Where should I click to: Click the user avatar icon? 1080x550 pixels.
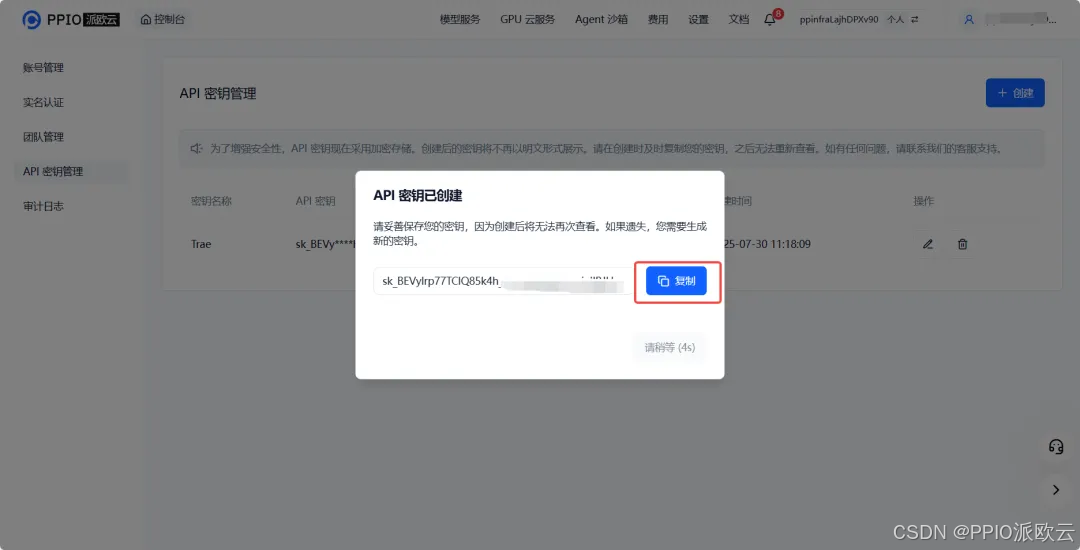click(969, 20)
